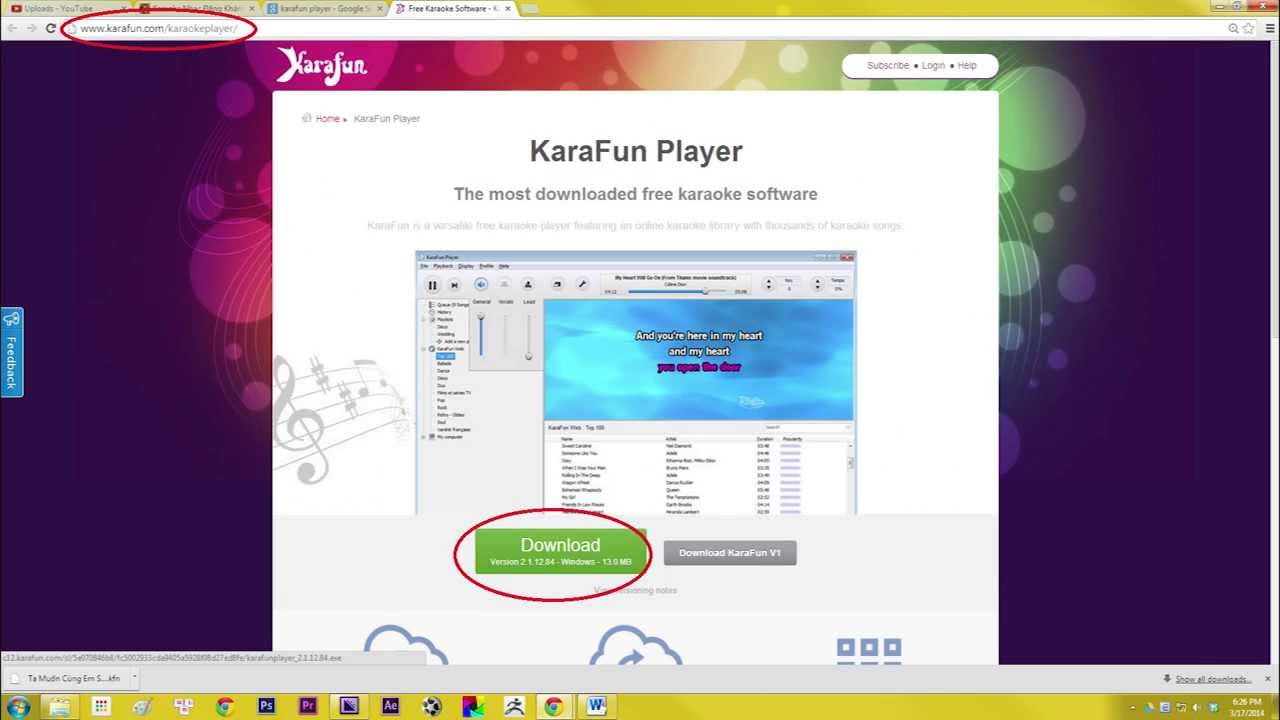Click the taskbar clock showing 6:26 PM

point(1247,707)
